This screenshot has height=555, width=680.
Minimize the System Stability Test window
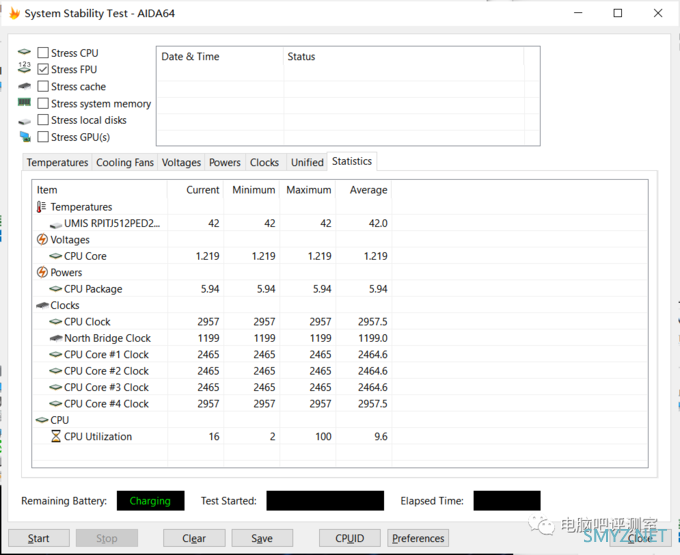(578, 13)
